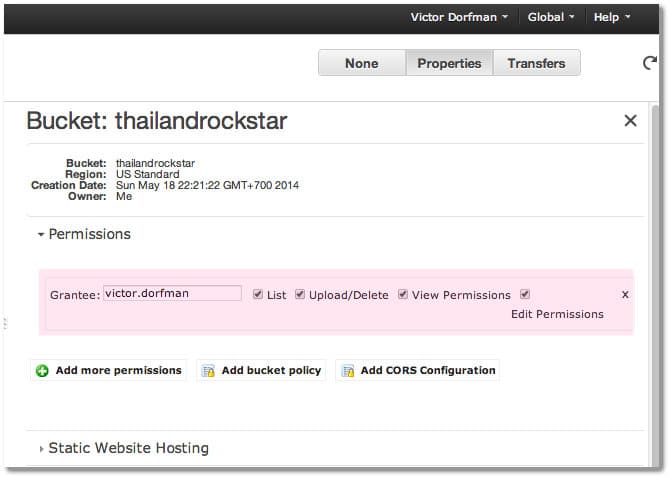Collapse the Permissions section
Screen dimensions: 669x477
pyautogui.click(x=41, y=234)
